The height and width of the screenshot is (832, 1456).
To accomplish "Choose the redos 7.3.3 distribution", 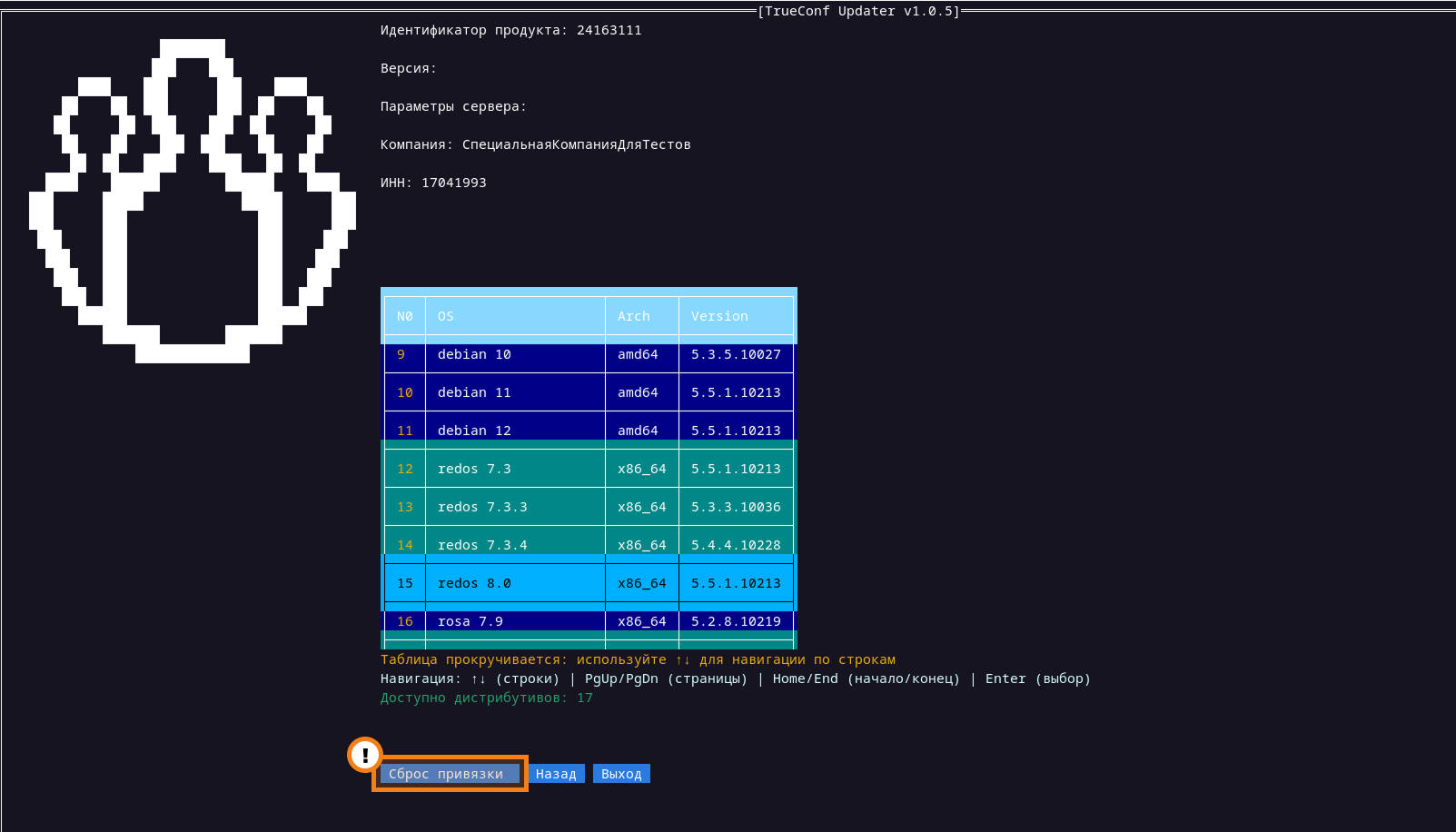I will pyautogui.click(x=589, y=507).
